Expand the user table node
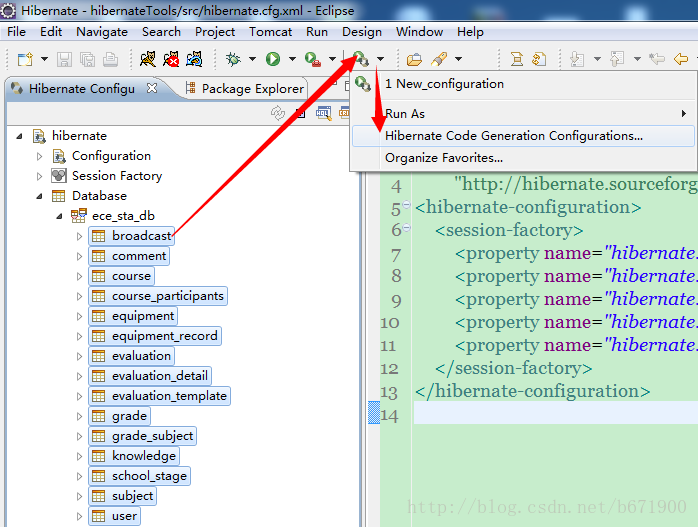Image resolution: width=698 pixels, height=527 pixels. point(79,516)
